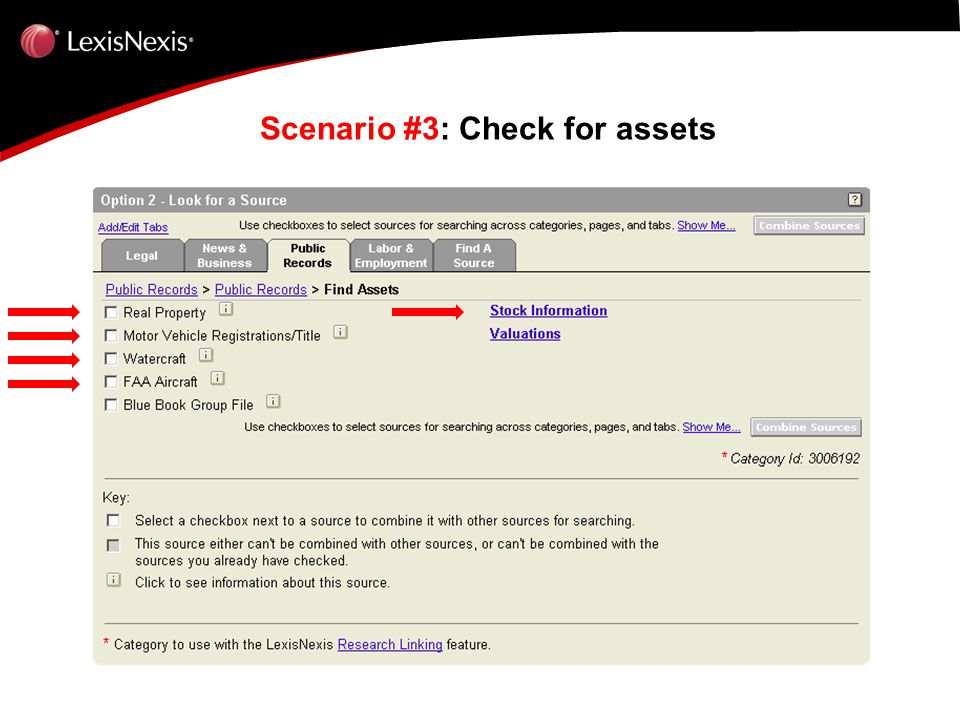Open the Find A Source tab

tap(474, 255)
